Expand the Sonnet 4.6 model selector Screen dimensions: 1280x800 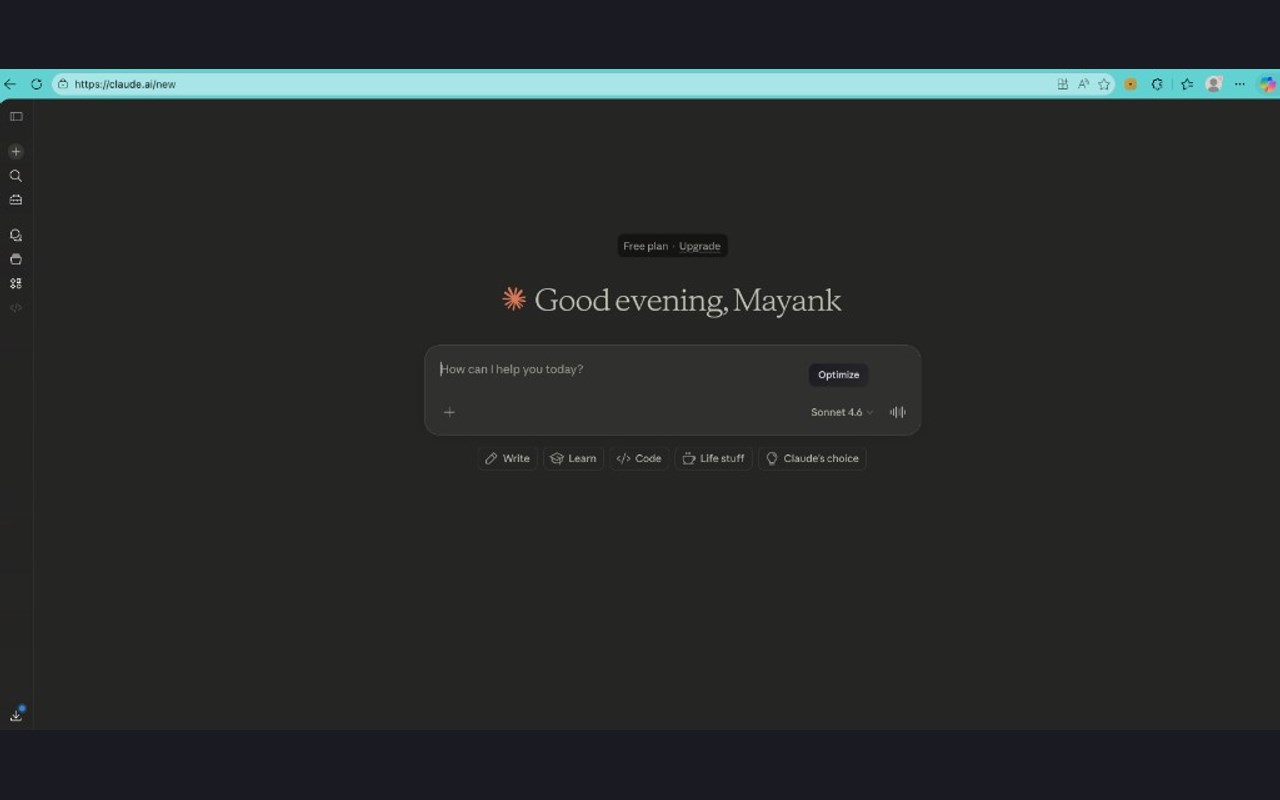pos(841,412)
